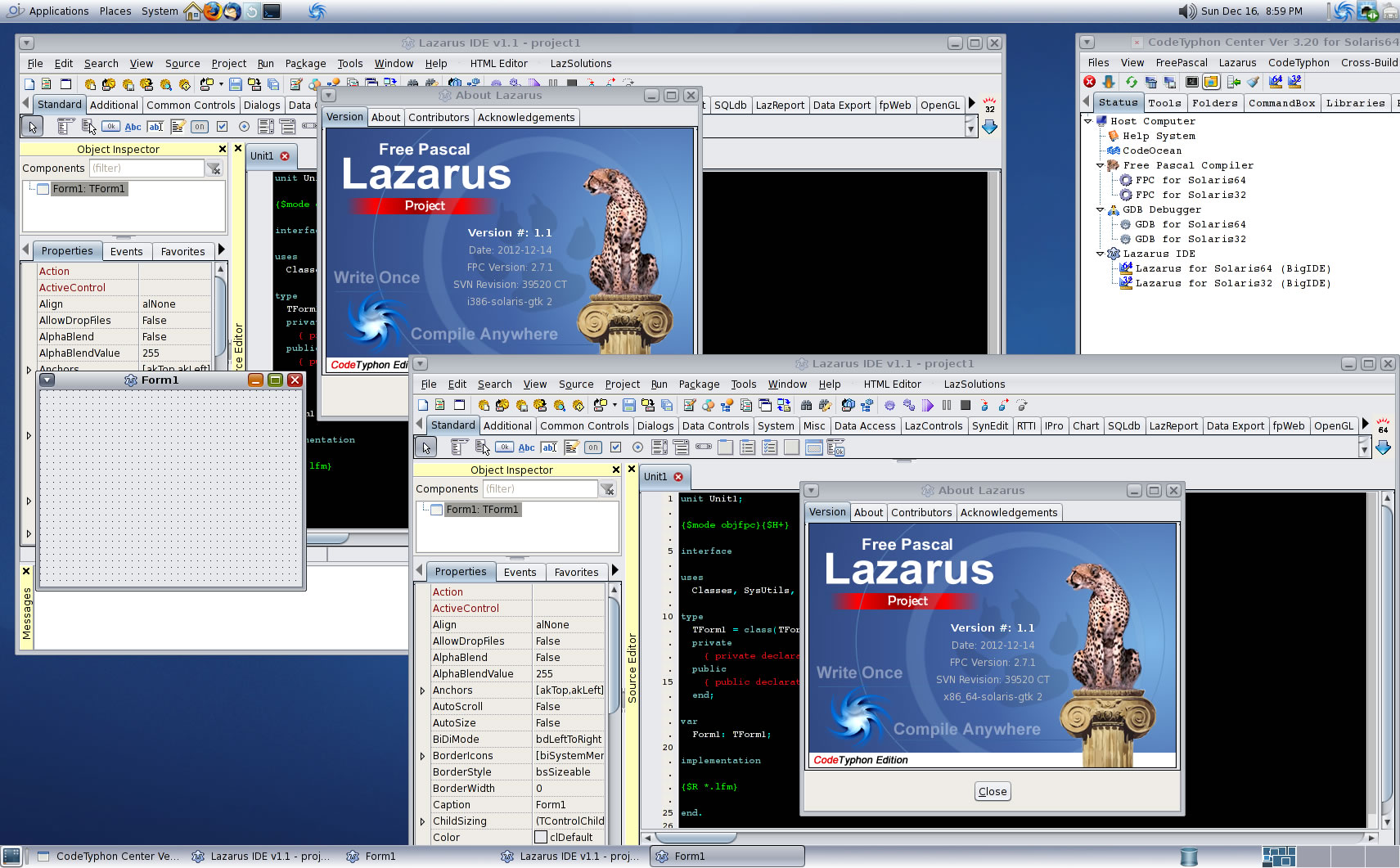Click Pause icon in front Lazarus toolbar
1400x868 pixels.
click(947, 405)
